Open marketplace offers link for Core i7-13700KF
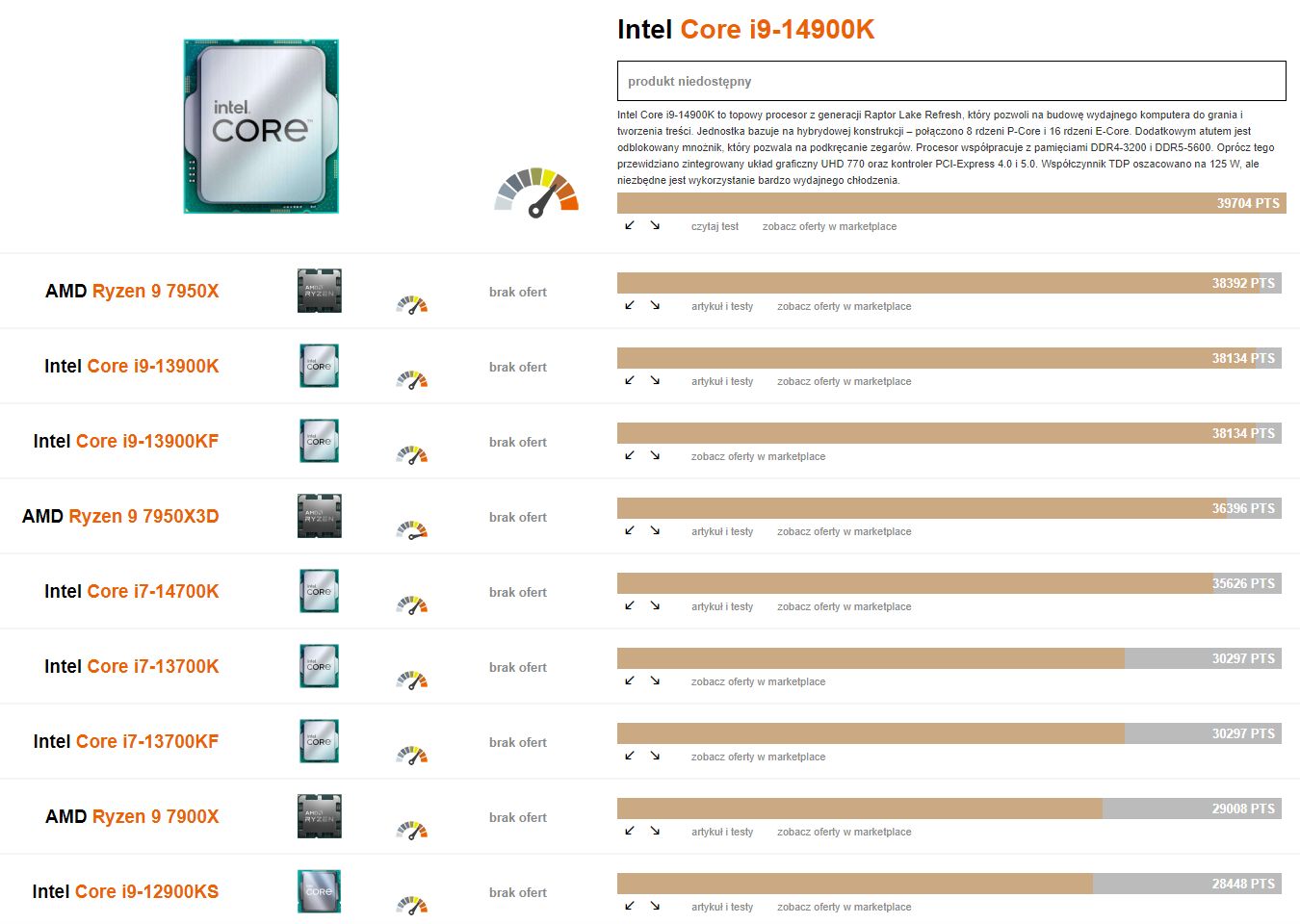Viewport: 1300px width, 924px height. click(x=758, y=757)
